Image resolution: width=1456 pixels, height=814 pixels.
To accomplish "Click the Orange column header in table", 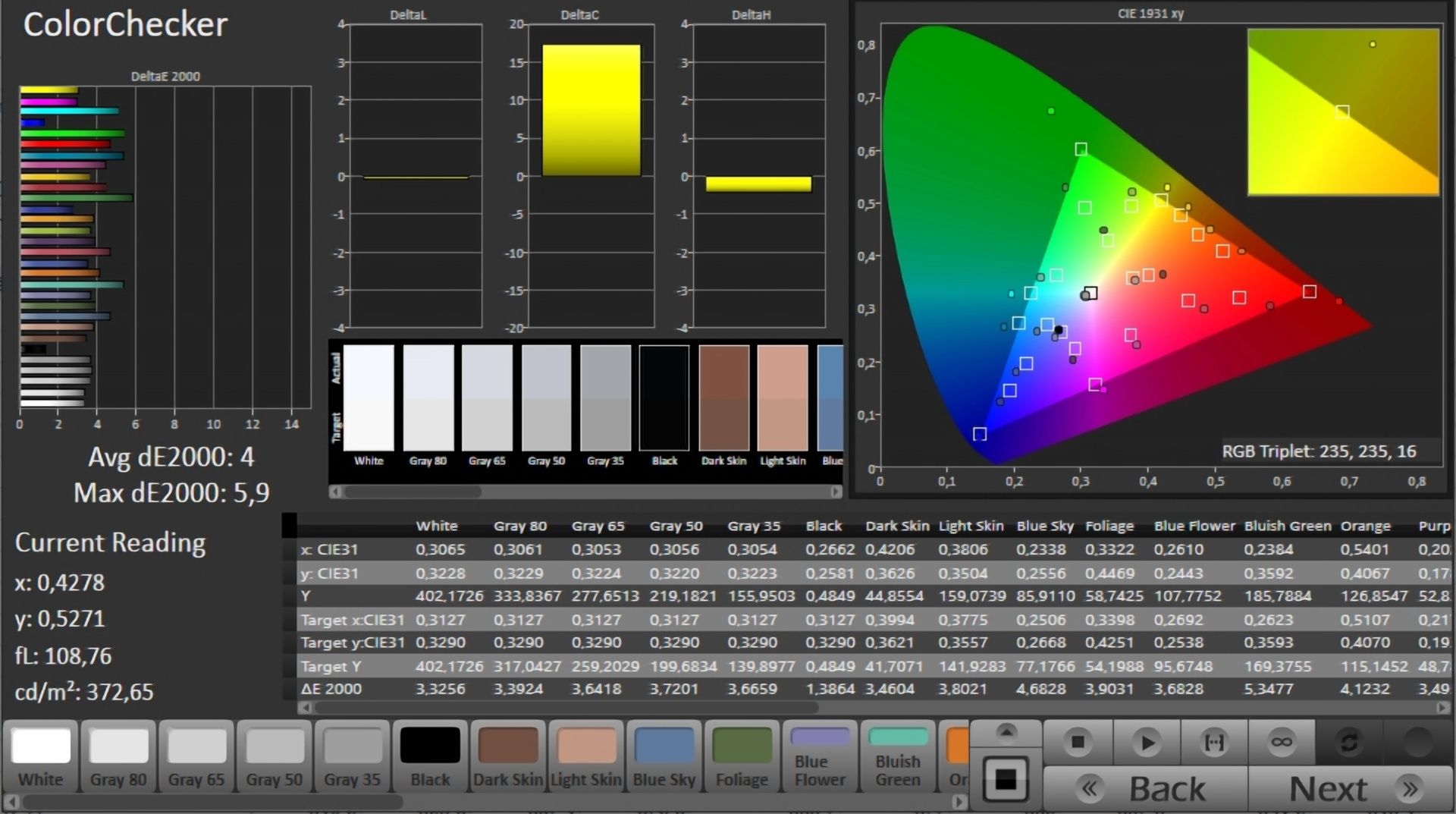I will (x=1365, y=526).
